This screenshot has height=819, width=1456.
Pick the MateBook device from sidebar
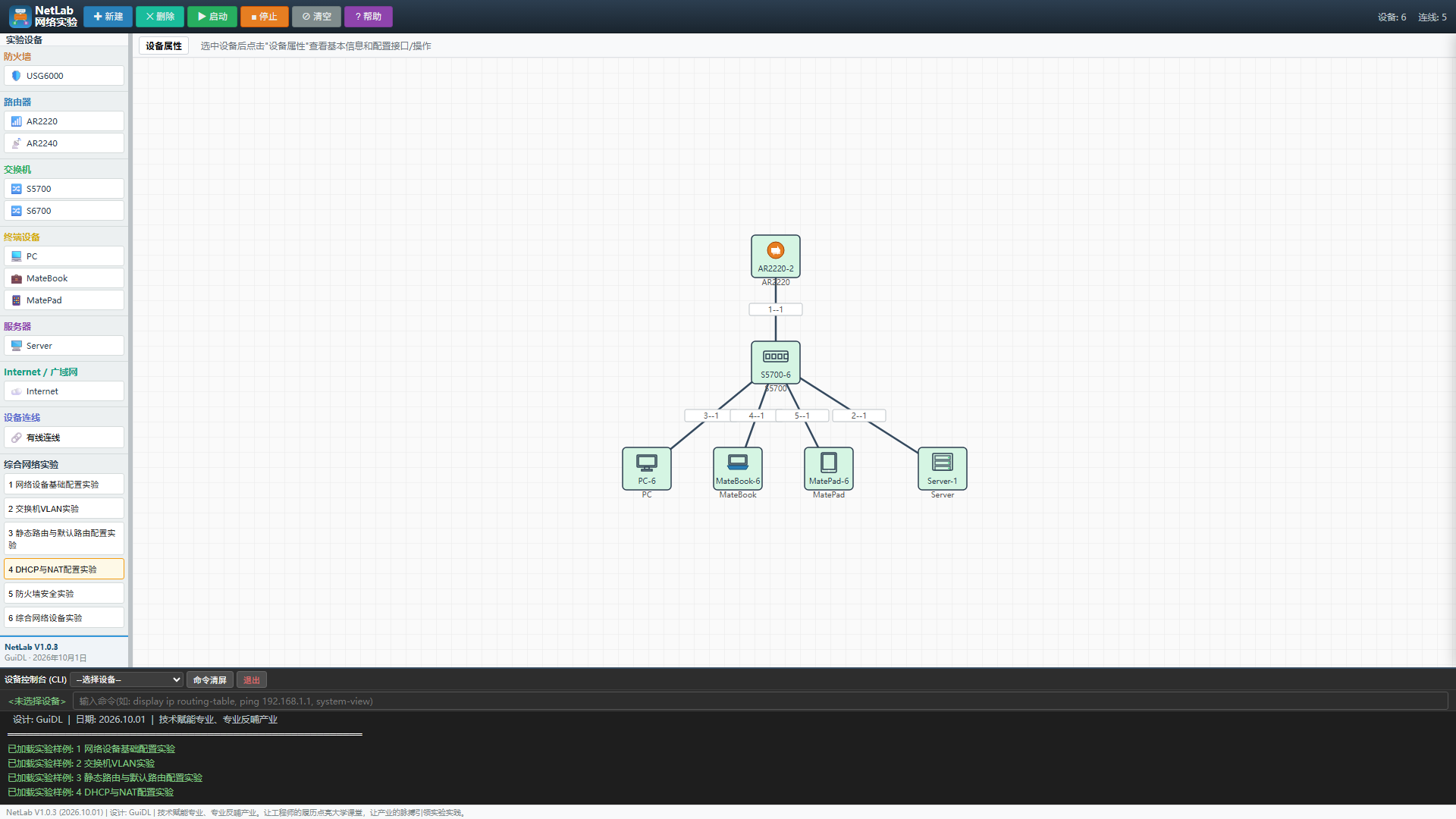(x=64, y=278)
